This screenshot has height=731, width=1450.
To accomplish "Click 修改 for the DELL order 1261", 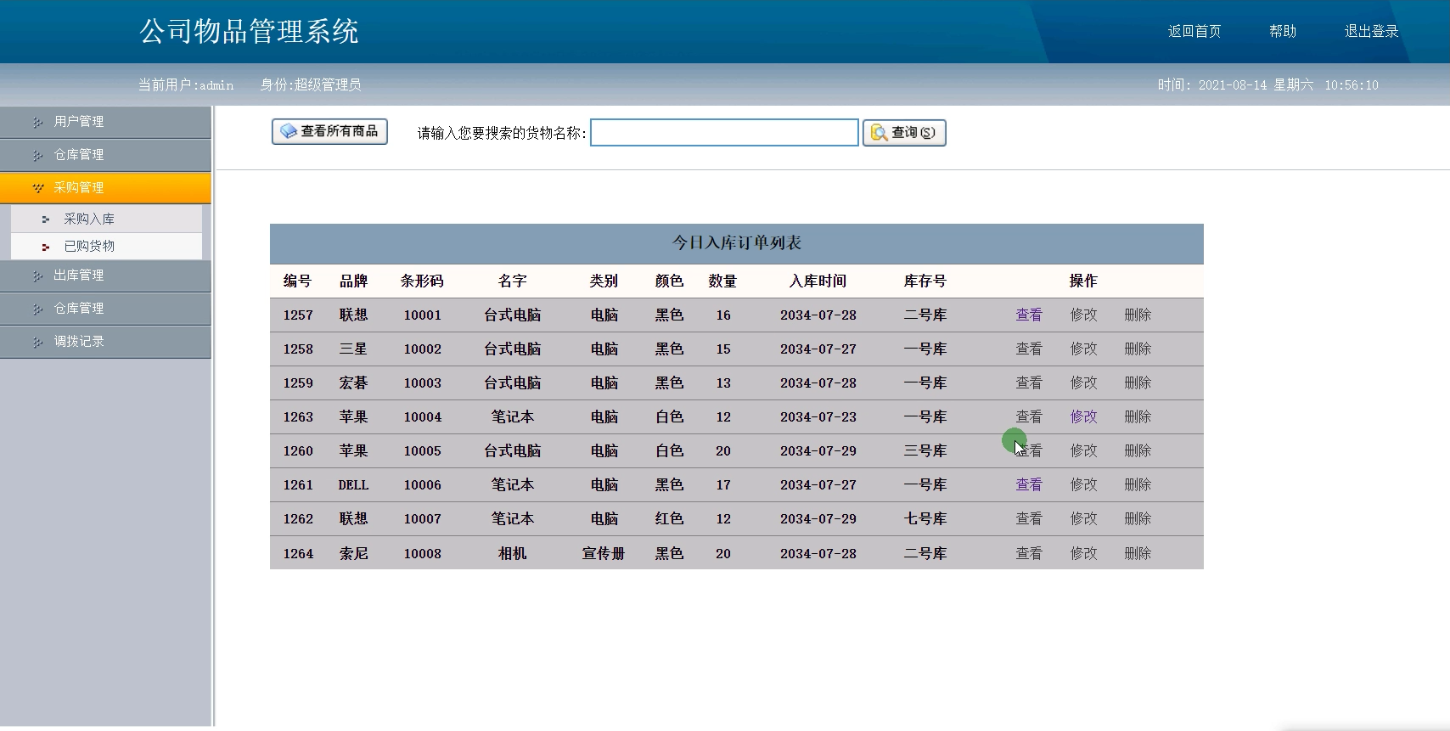I will coord(1083,485).
